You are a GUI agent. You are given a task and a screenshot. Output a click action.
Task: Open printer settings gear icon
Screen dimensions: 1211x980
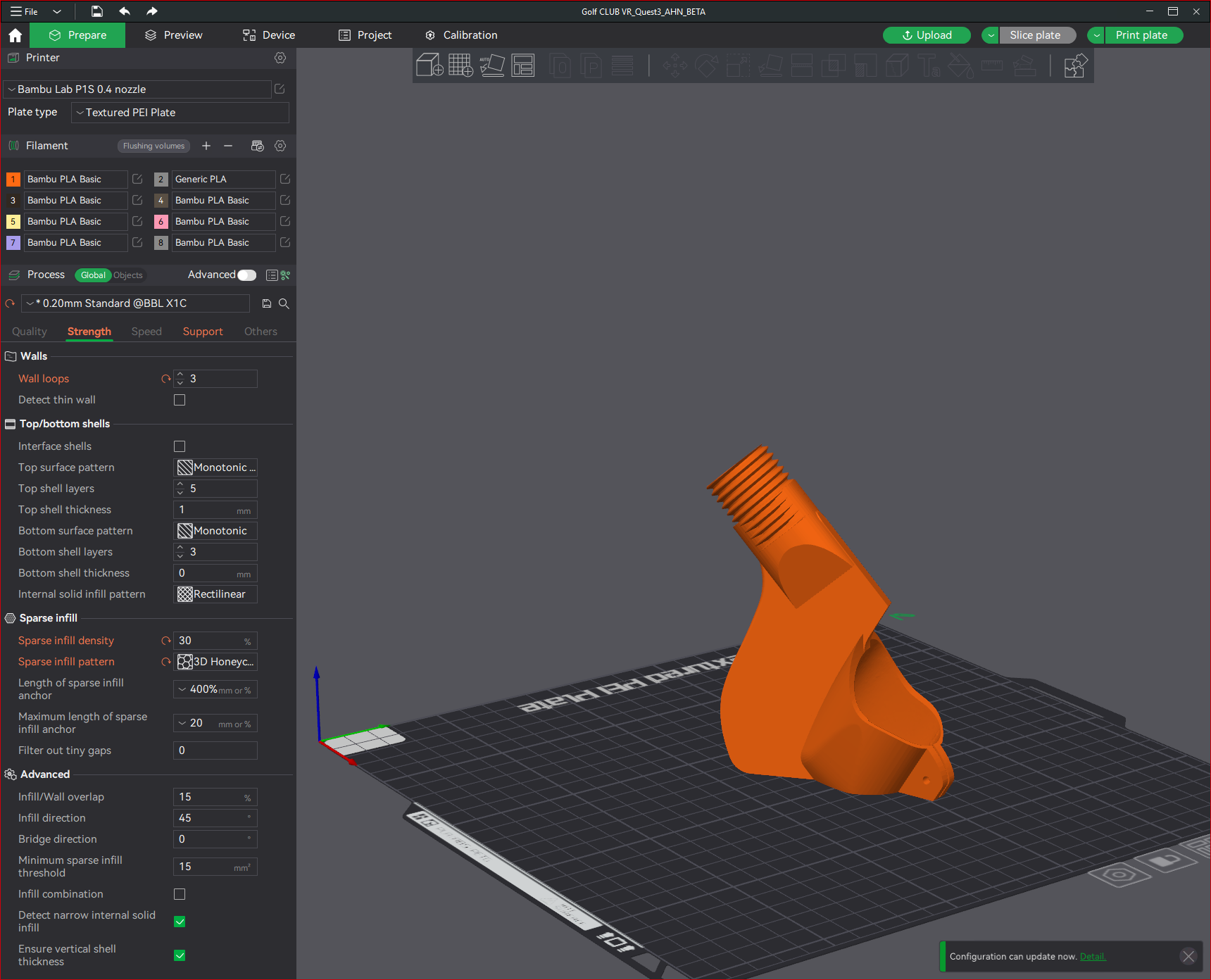(280, 58)
